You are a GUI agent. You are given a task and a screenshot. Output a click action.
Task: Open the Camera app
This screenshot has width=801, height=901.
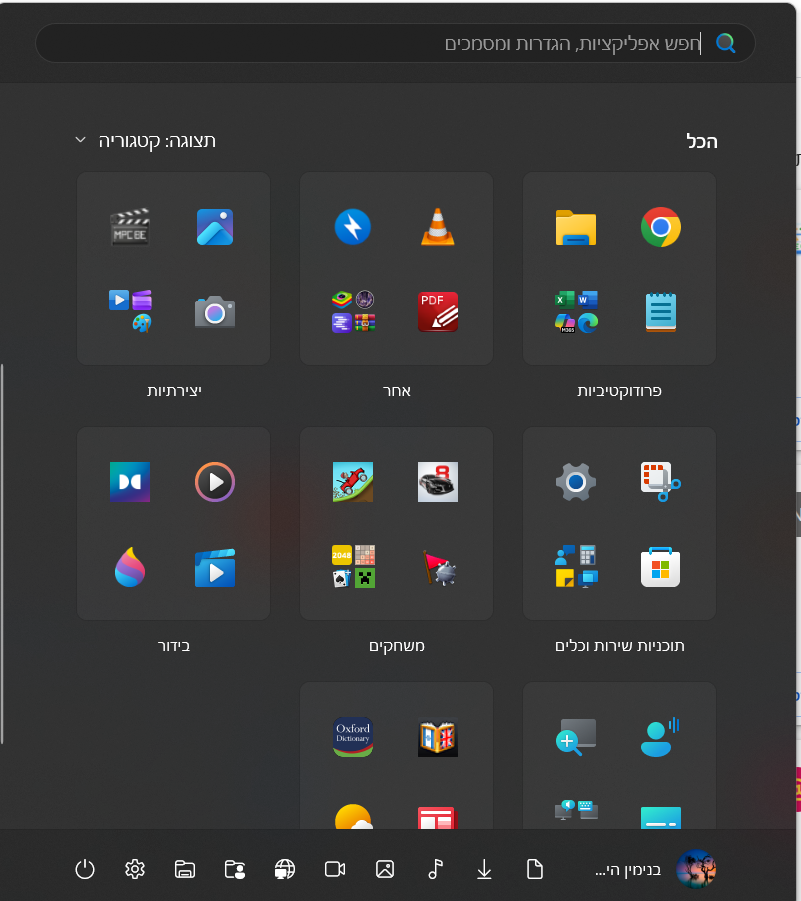(214, 312)
